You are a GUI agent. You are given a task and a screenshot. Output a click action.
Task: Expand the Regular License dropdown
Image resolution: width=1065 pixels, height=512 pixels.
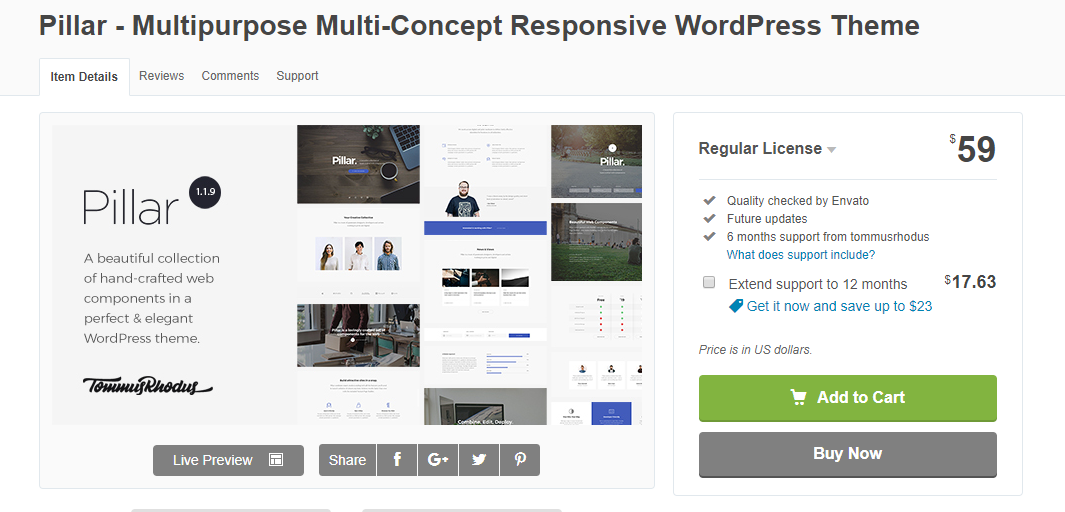pos(768,149)
